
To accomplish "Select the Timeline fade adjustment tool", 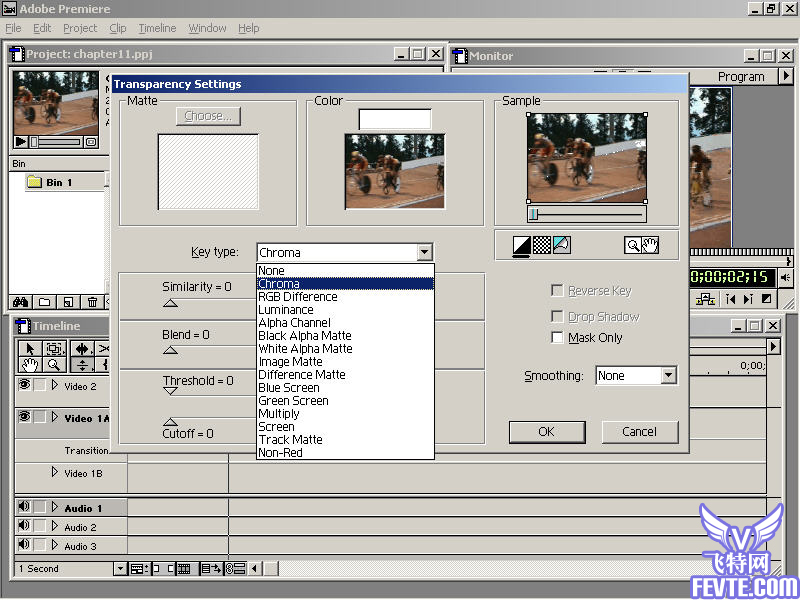I will (x=82, y=364).
